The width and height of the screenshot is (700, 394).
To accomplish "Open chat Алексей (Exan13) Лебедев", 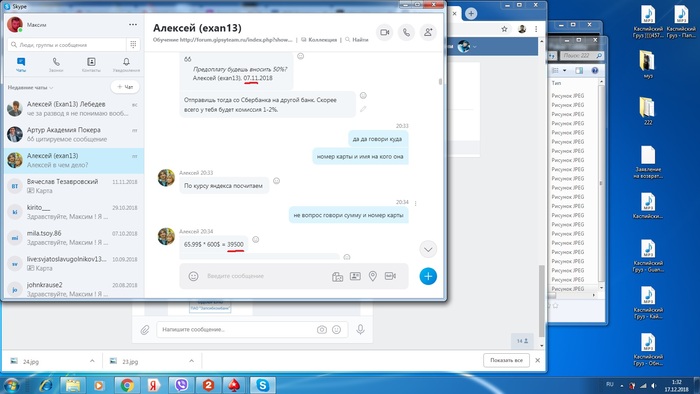I will 74,108.
